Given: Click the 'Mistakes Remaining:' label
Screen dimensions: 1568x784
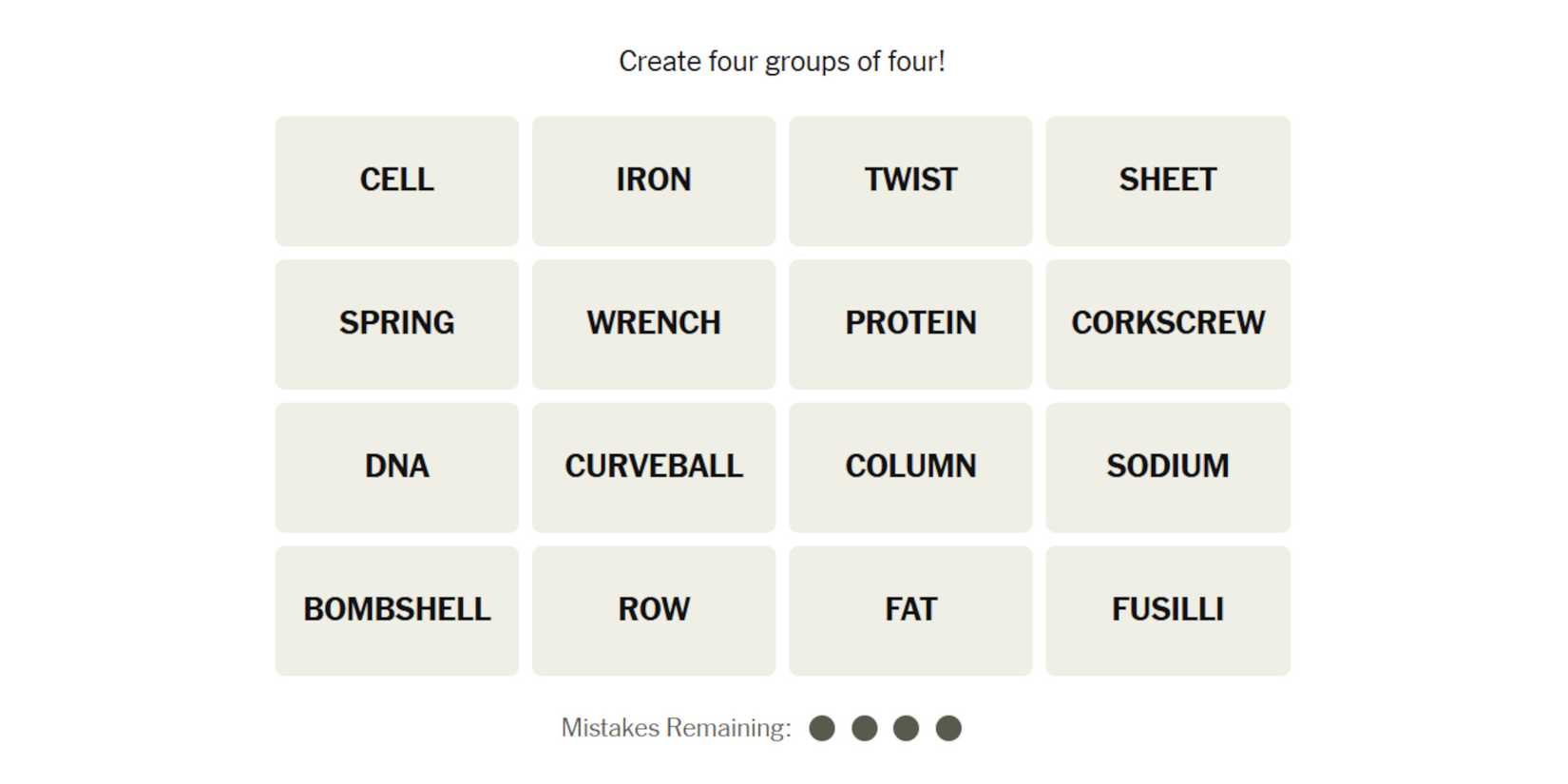Looking at the screenshot, I should tap(676, 729).
